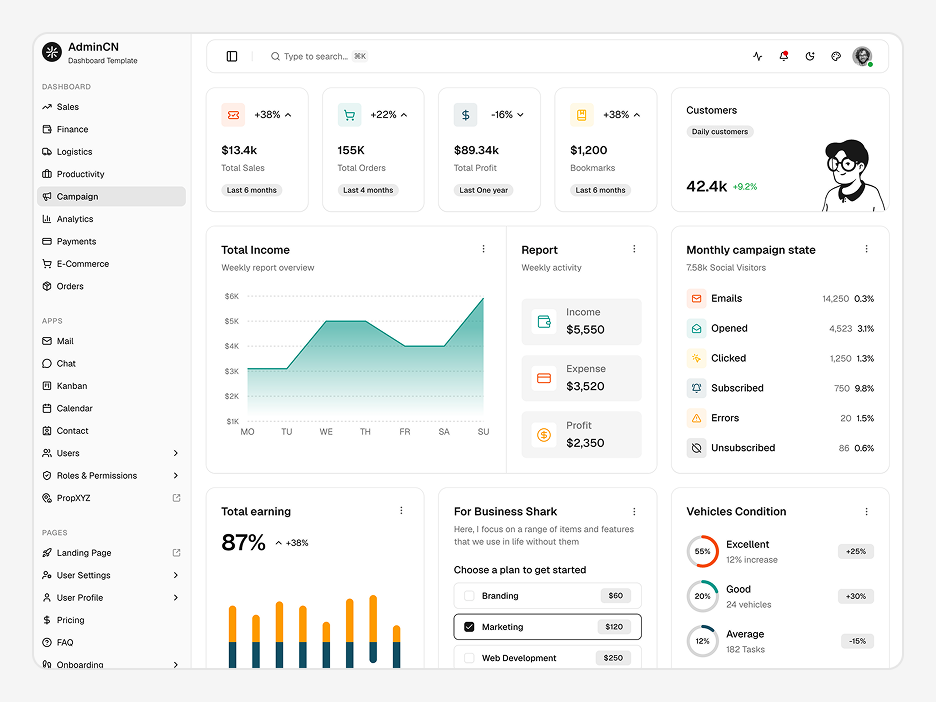Check the Web Development plan checkbox
The height and width of the screenshot is (702, 936).
[x=469, y=658]
